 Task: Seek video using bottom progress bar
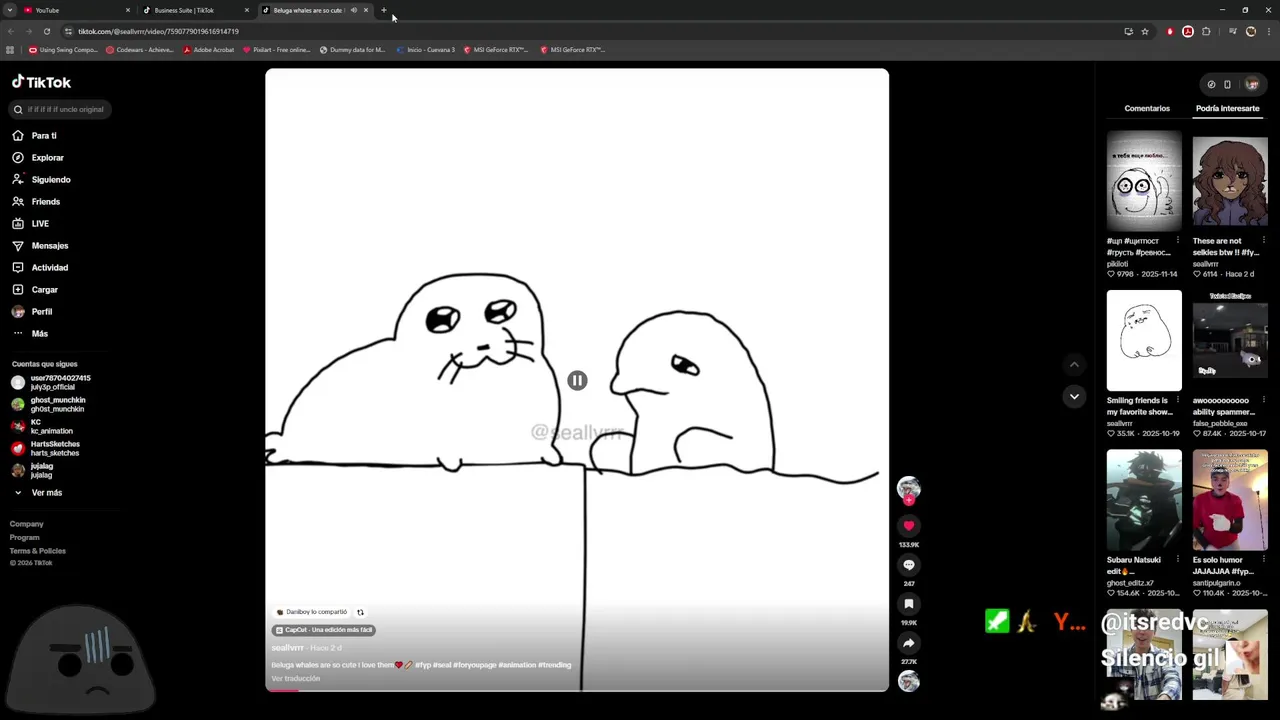pos(577,690)
